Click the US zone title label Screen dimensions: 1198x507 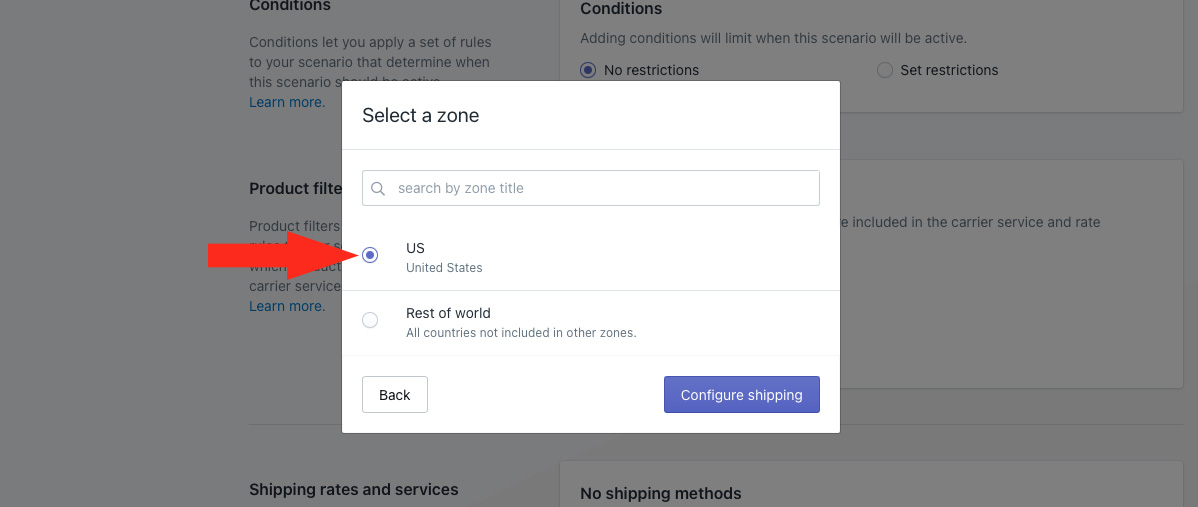click(415, 248)
